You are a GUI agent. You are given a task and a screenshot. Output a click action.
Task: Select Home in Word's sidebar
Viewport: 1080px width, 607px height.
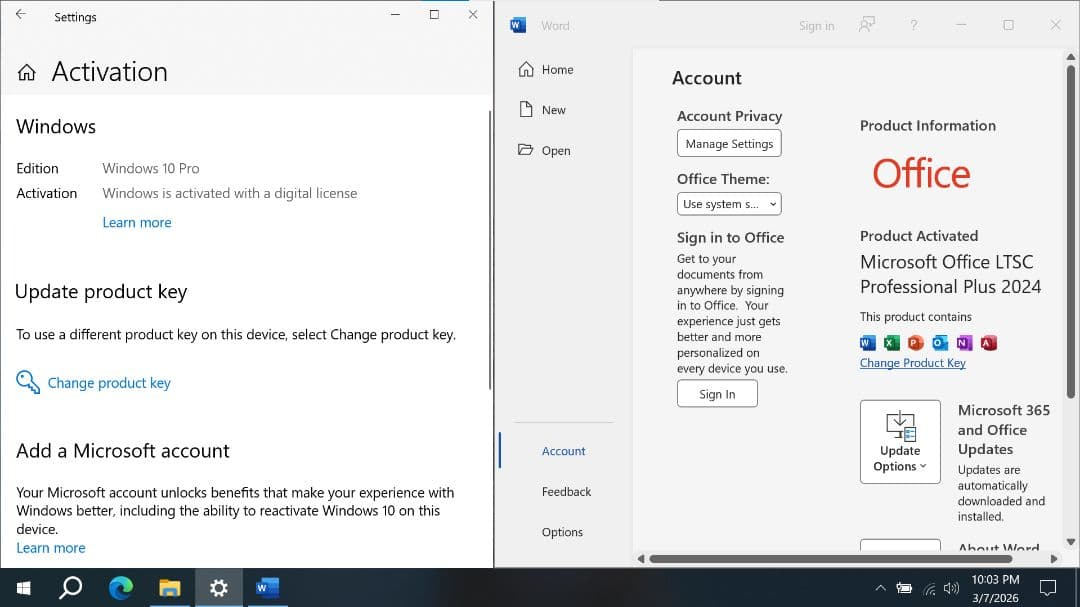click(x=546, y=70)
